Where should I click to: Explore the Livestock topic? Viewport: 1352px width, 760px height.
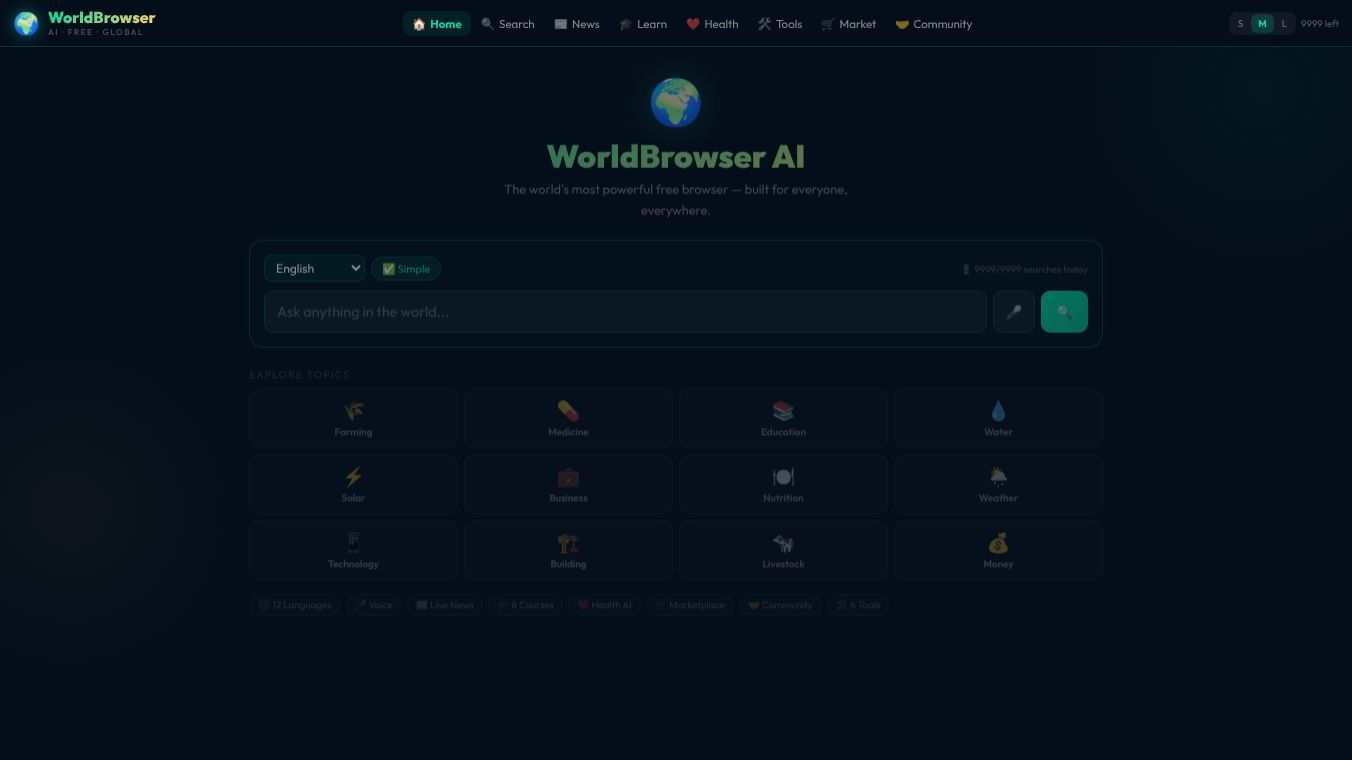pos(783,550)
